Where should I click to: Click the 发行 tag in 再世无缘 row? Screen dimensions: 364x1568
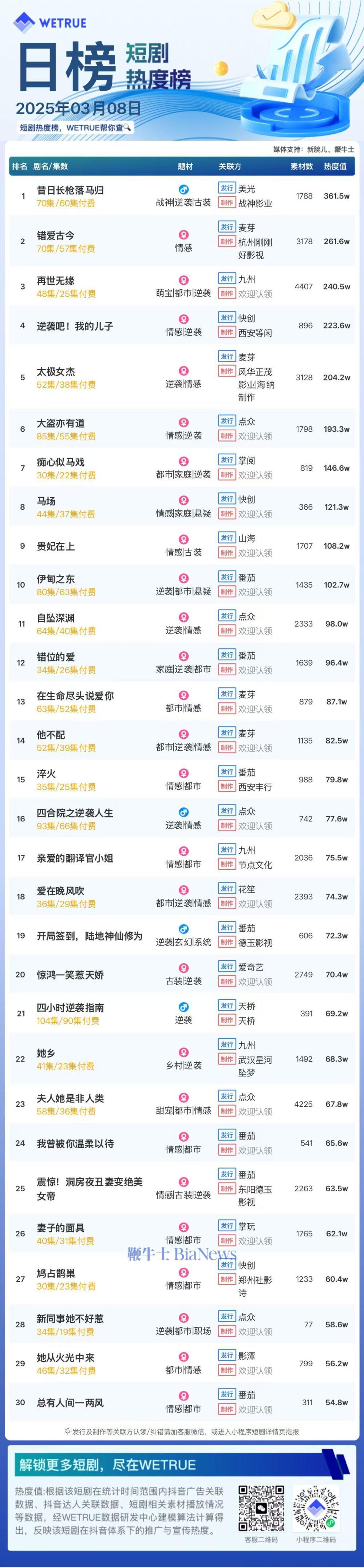point(227,279)
